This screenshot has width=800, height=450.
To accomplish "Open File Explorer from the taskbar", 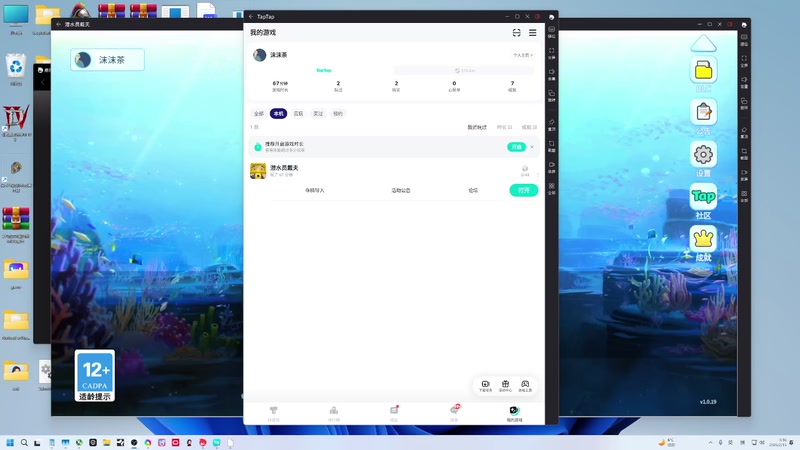I will 107,442.
